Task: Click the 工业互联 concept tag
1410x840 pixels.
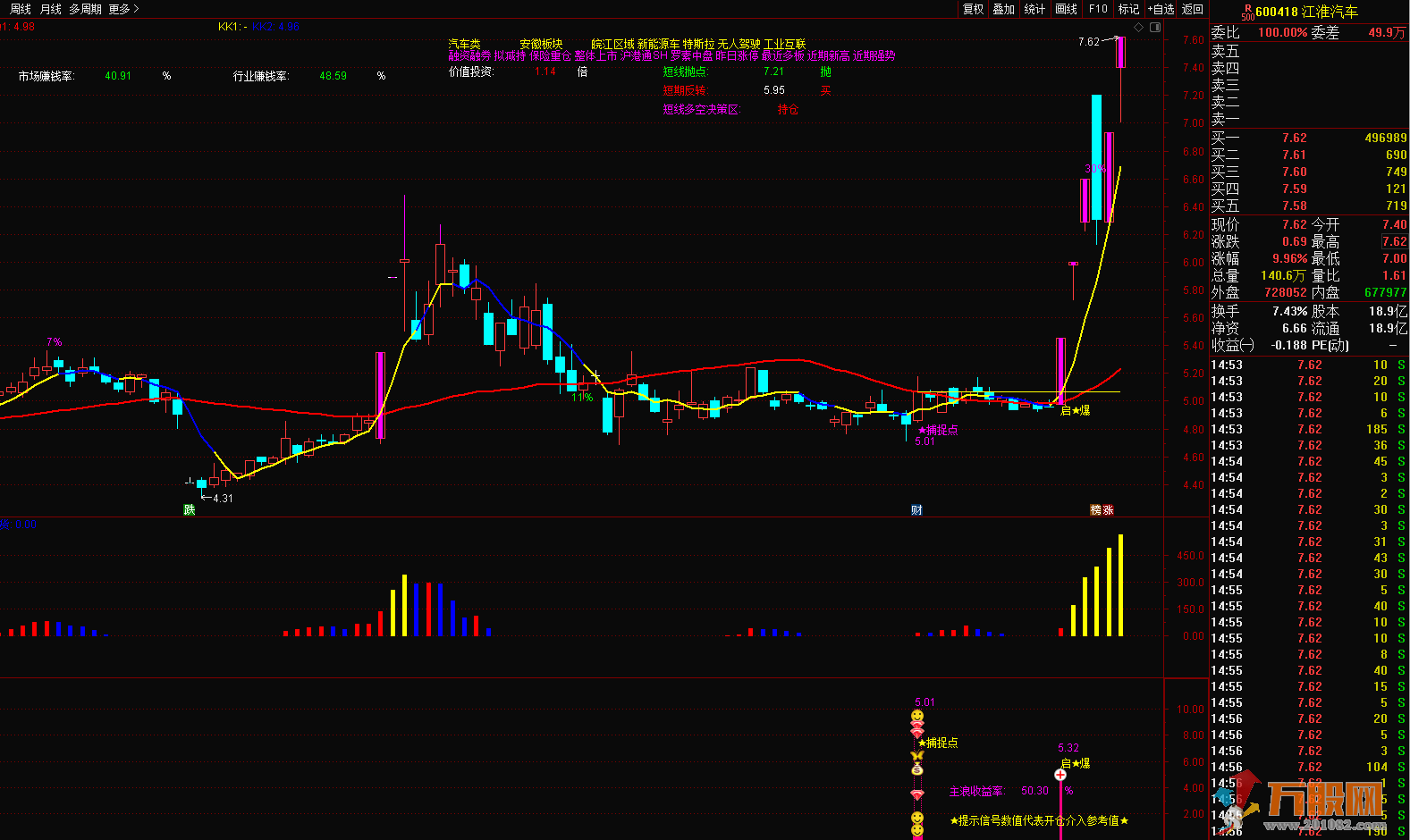Action: 785,44
